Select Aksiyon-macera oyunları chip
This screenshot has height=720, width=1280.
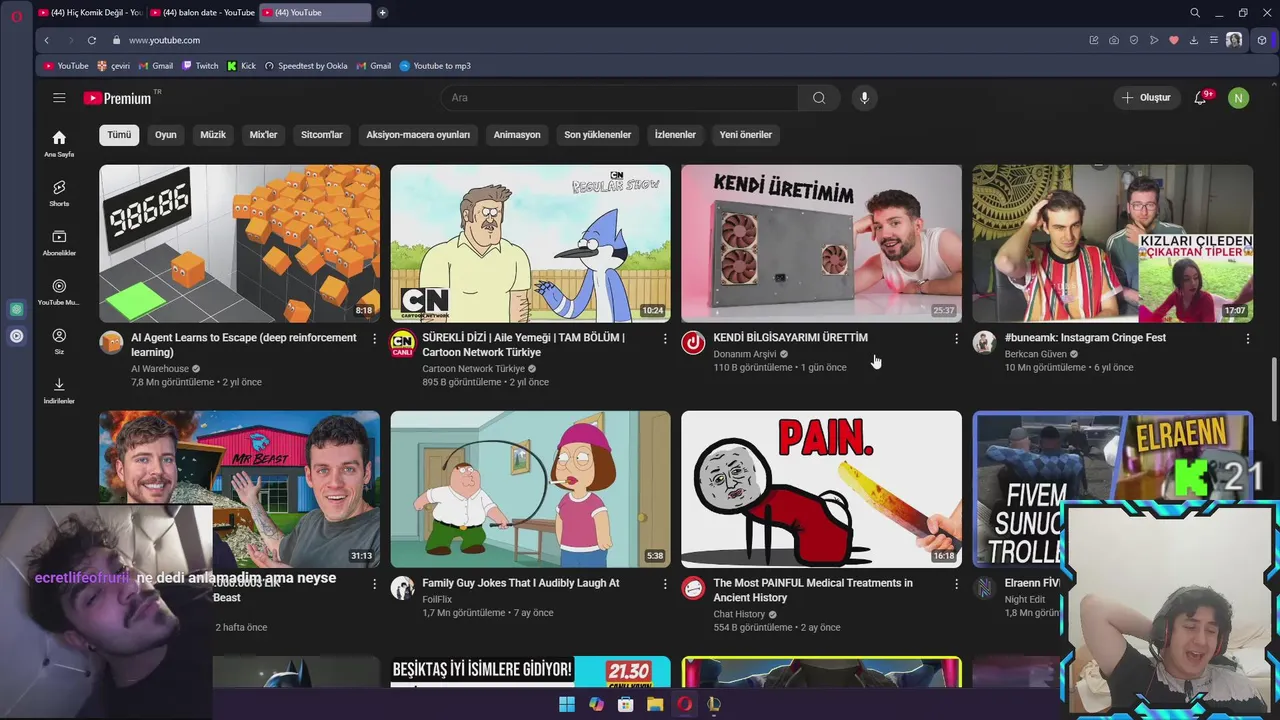coord(418,135)
